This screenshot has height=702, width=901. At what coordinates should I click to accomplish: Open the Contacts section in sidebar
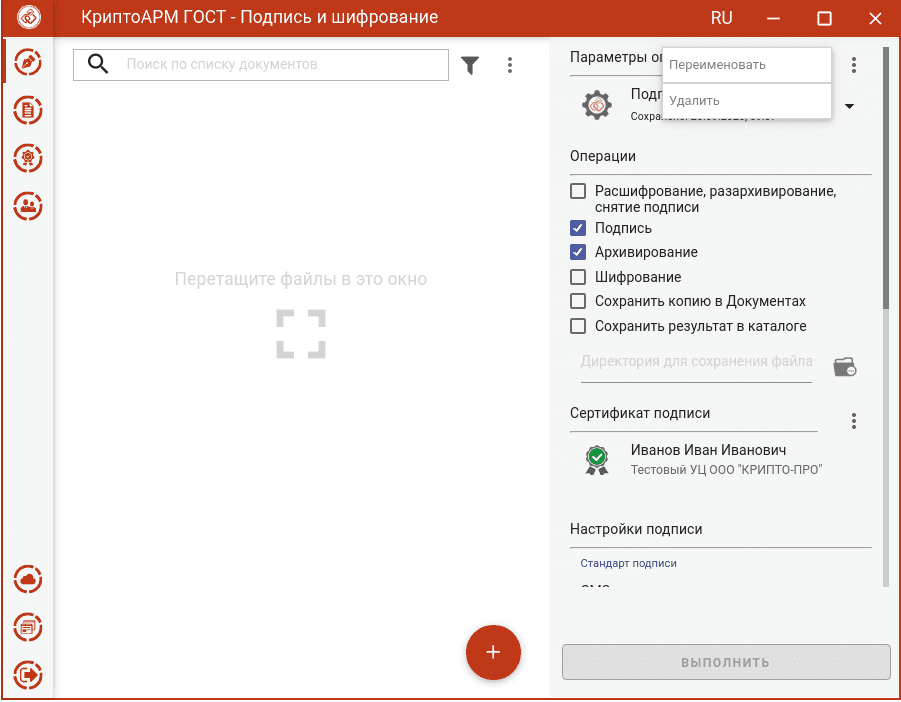[28, 206]
